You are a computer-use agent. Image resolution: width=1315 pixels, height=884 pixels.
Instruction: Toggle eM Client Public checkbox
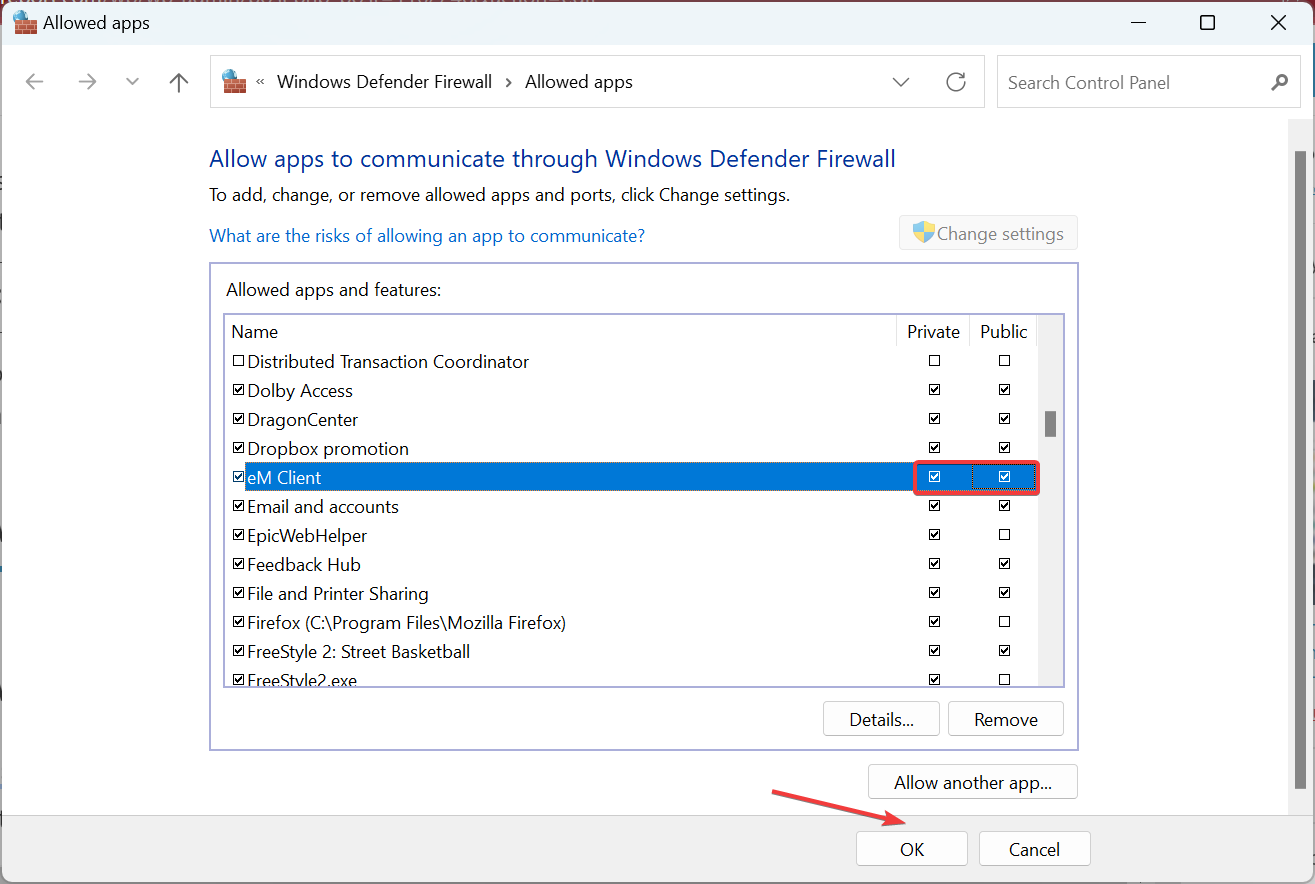1004,477
